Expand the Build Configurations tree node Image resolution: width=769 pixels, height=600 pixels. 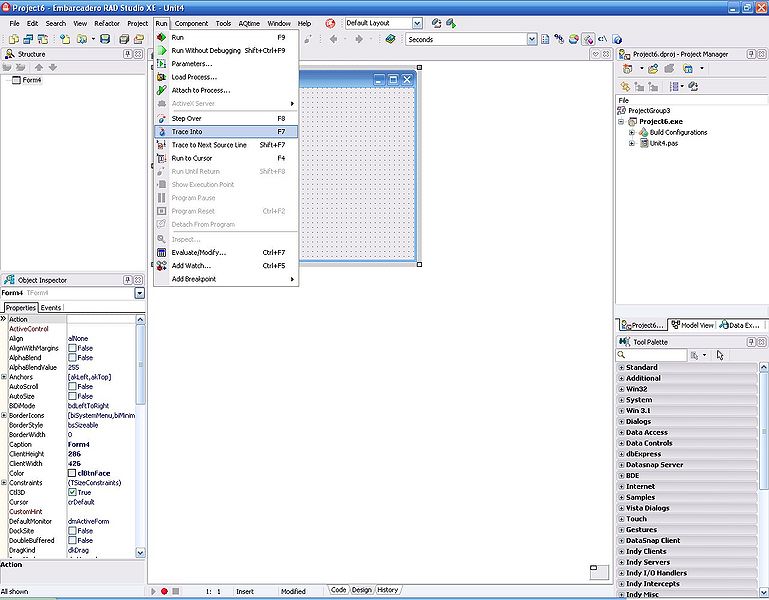point(632,132)
